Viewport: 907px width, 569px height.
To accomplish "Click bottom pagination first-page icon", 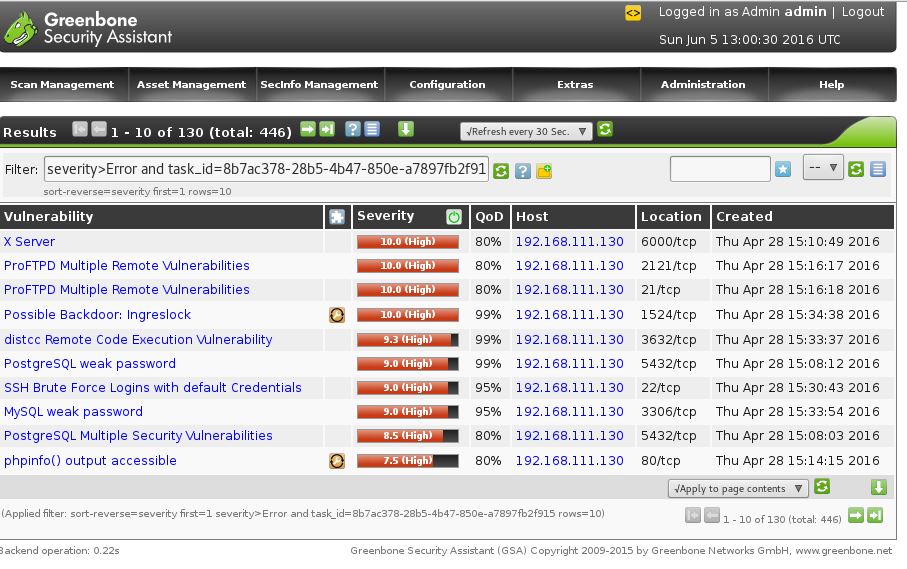I will pos(692,515).
